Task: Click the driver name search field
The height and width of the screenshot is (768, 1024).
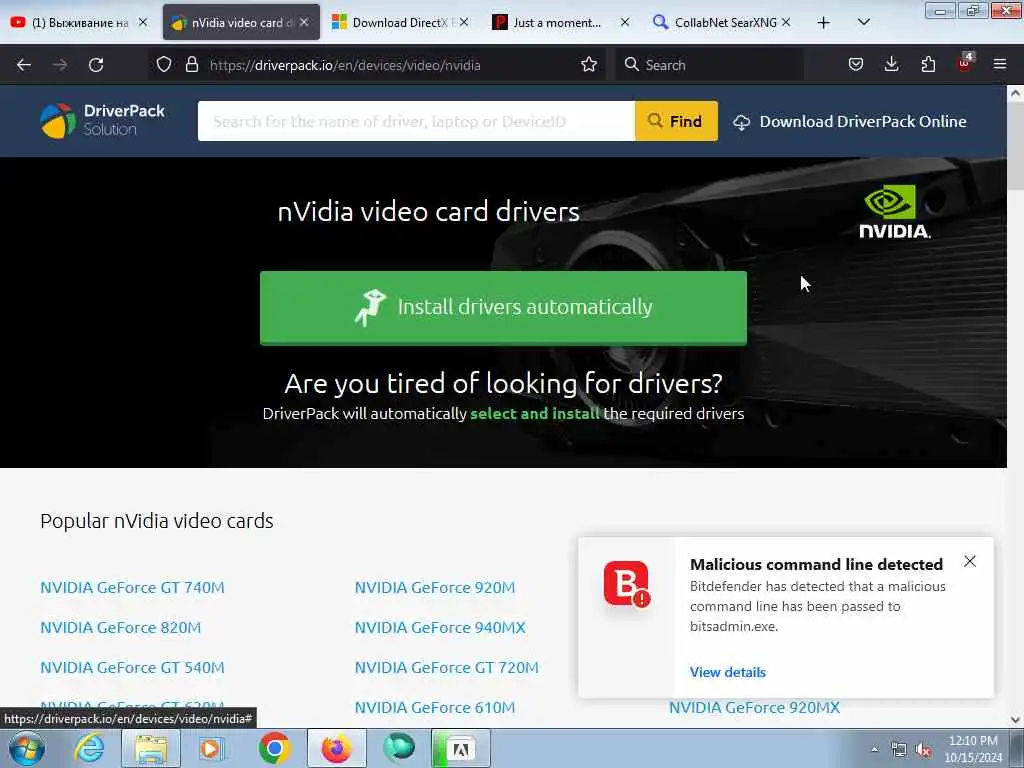Action: pyautogui.click(x=416, y=121)
